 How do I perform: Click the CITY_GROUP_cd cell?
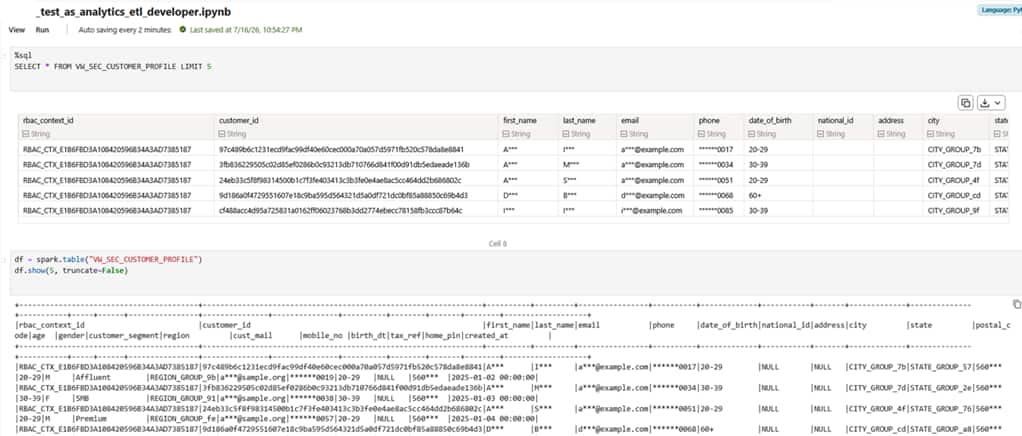tap(956, 195)
